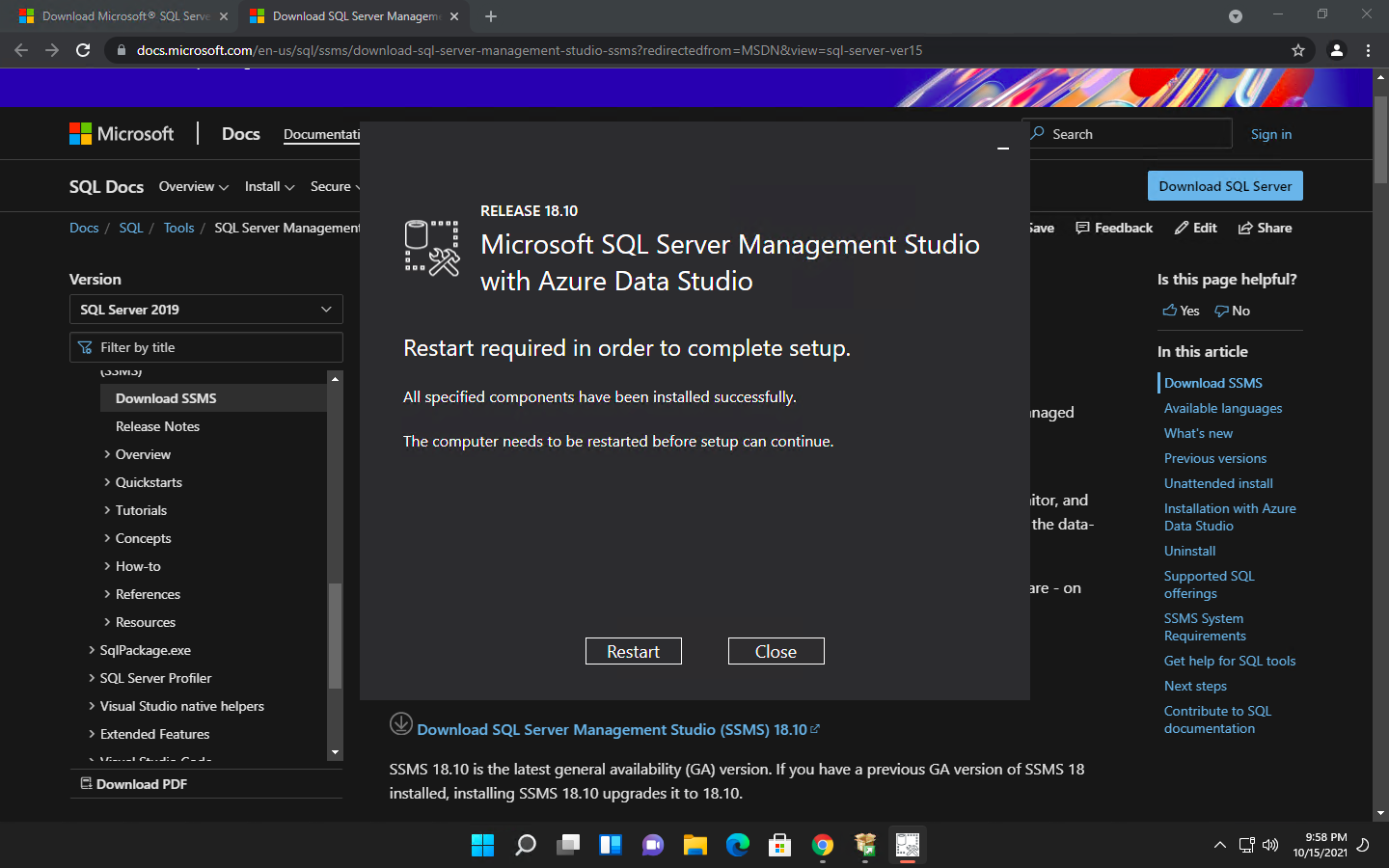1389x868 pixels.
Task: Click the Edit button
Action: click(1195, 228)
